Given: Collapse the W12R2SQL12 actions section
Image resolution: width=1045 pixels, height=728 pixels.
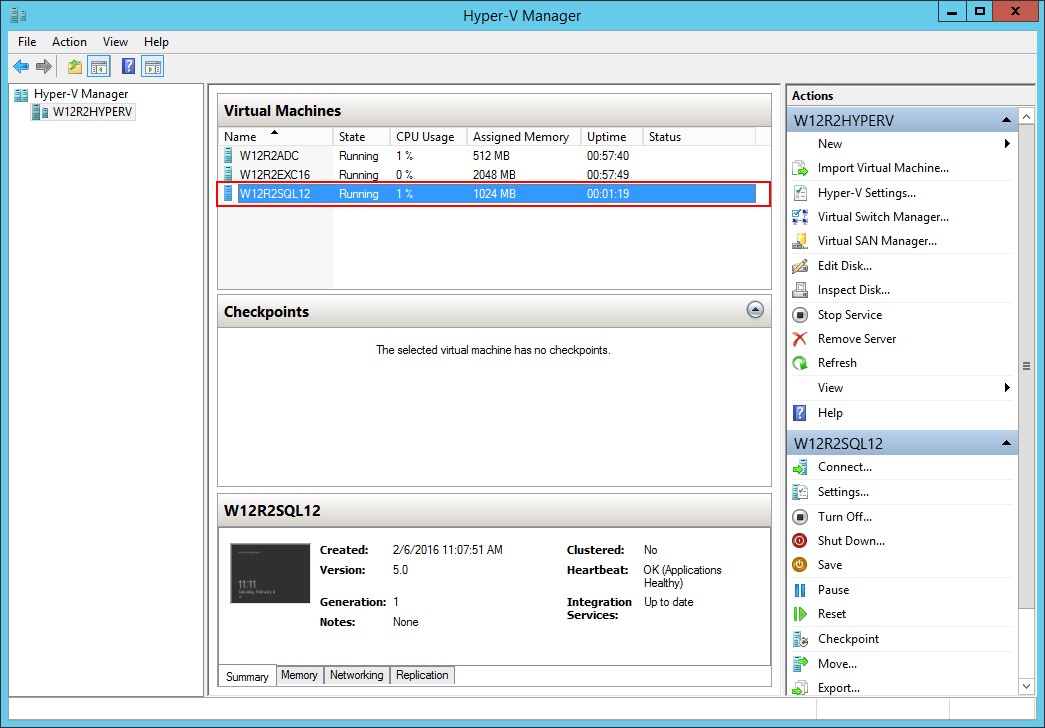Looking at the screenshot, I should coord(1006,443).
